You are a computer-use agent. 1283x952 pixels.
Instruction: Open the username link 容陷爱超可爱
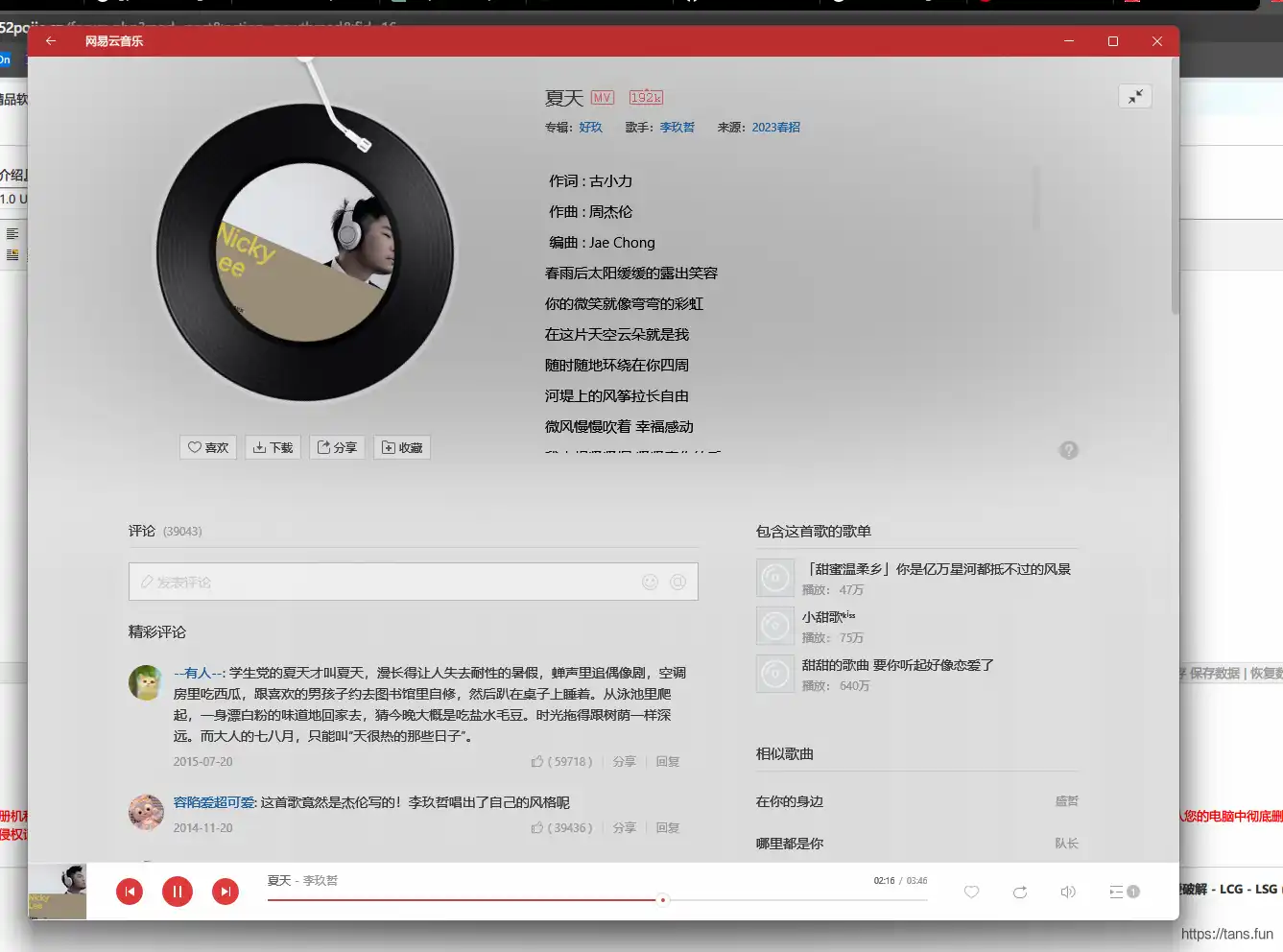pyautogui.click(x=214, y=802)
